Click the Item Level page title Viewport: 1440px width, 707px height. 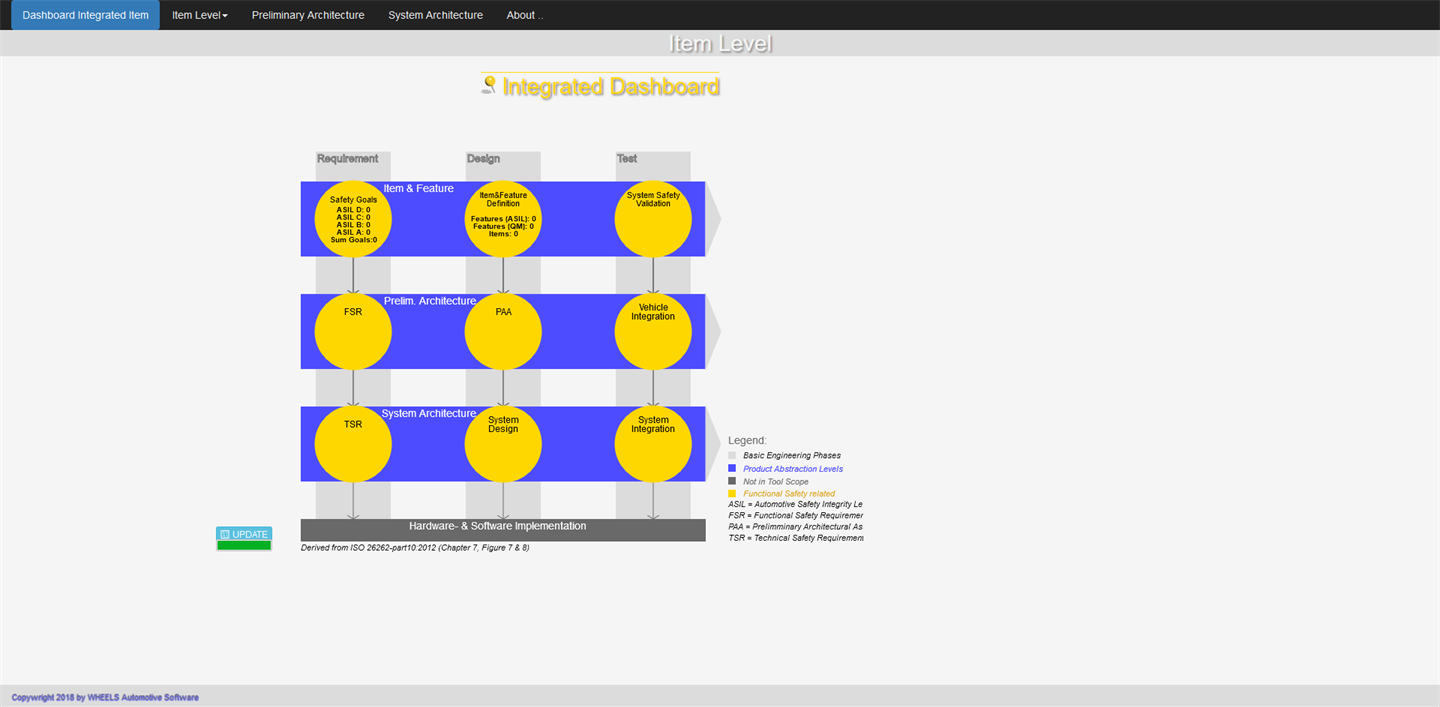[720, 44]
